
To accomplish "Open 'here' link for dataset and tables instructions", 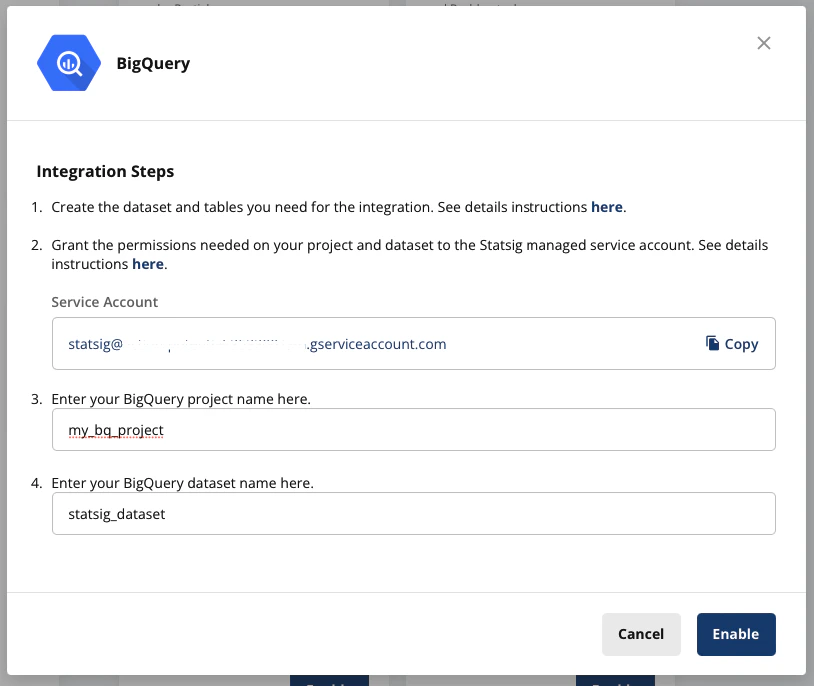I will (x=607, y=207).
